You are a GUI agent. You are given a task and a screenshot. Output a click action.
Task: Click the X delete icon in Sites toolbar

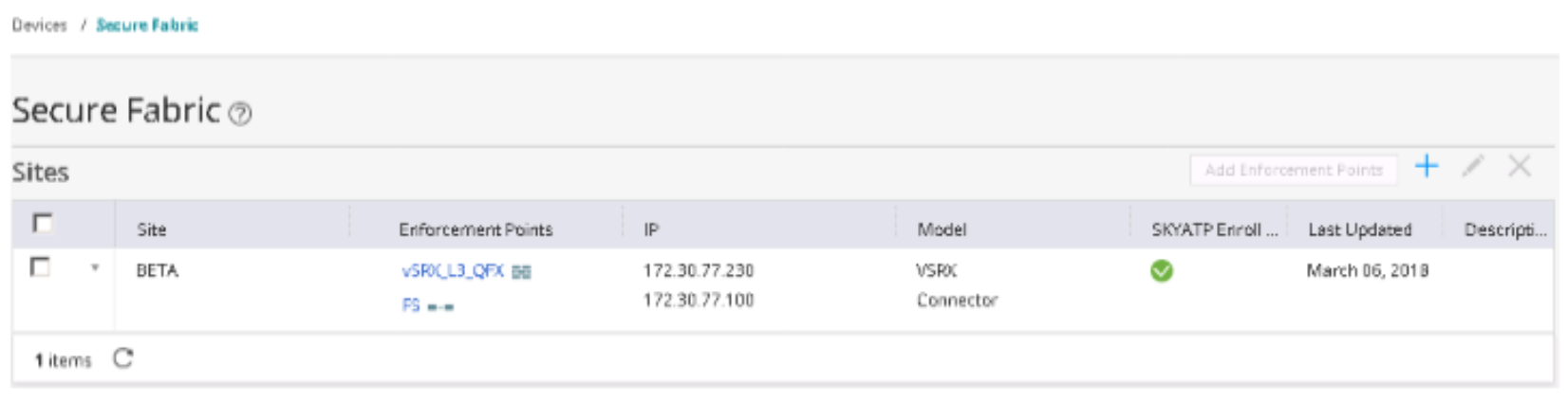(1519, 167)
